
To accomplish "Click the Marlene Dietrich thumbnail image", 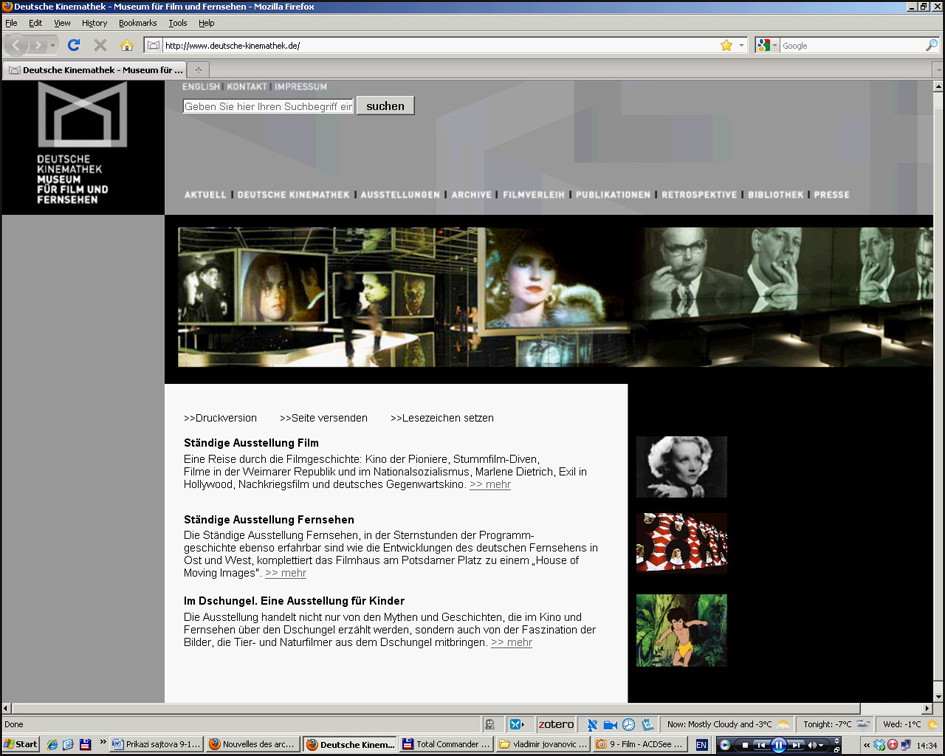I will [681, 467].
